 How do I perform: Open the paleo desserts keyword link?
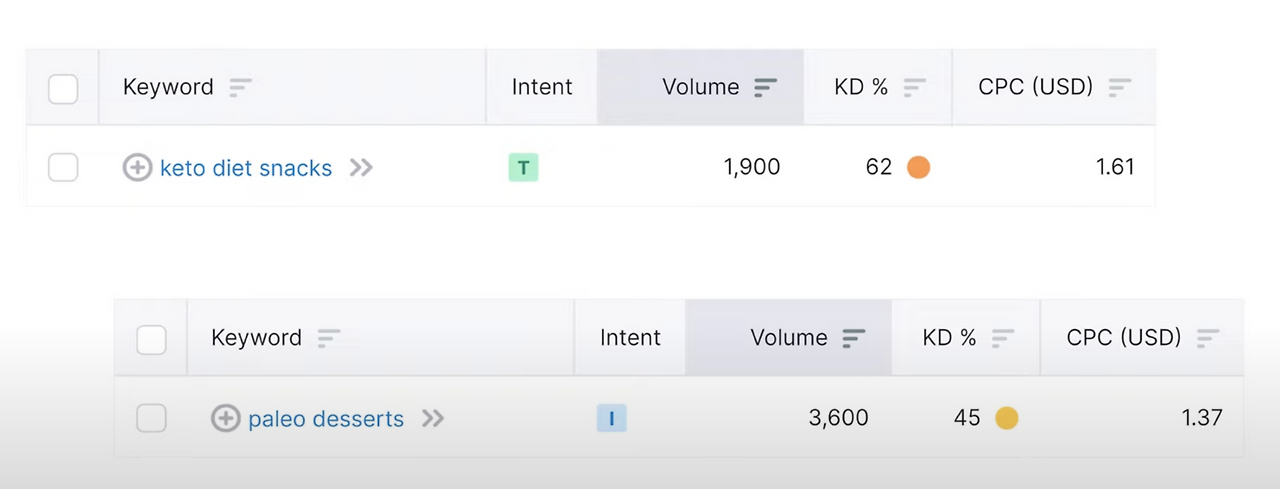tap(326, 419)
